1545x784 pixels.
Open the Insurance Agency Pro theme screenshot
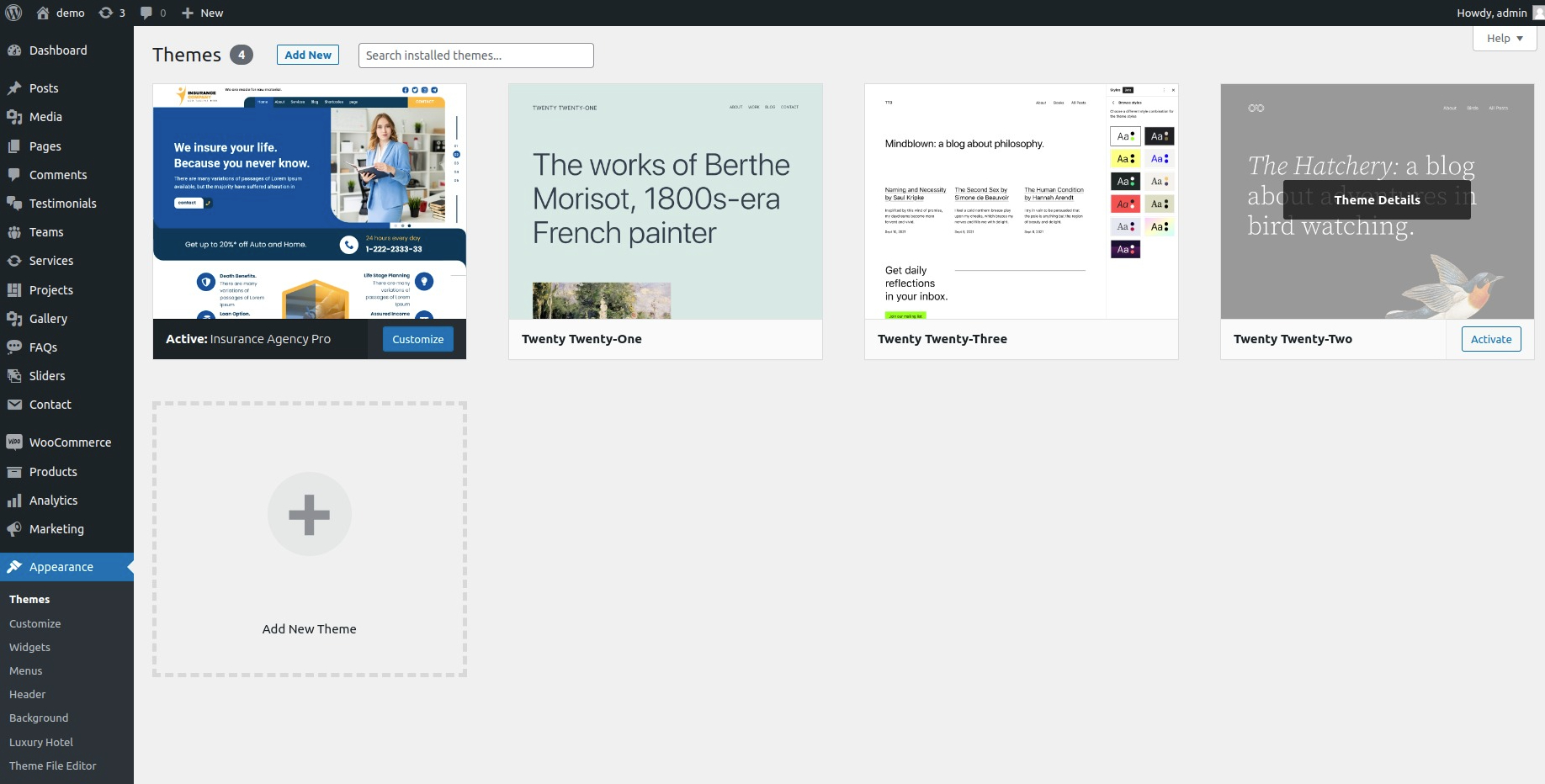[x=310, y=201]
